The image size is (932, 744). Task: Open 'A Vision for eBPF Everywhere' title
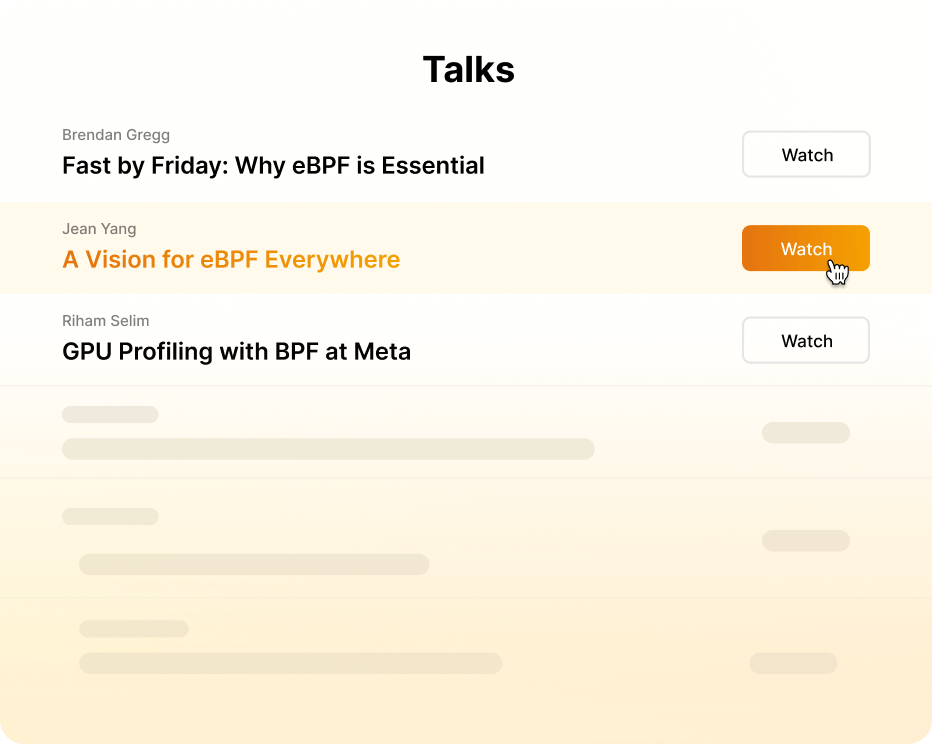click(x=231, y=260)
